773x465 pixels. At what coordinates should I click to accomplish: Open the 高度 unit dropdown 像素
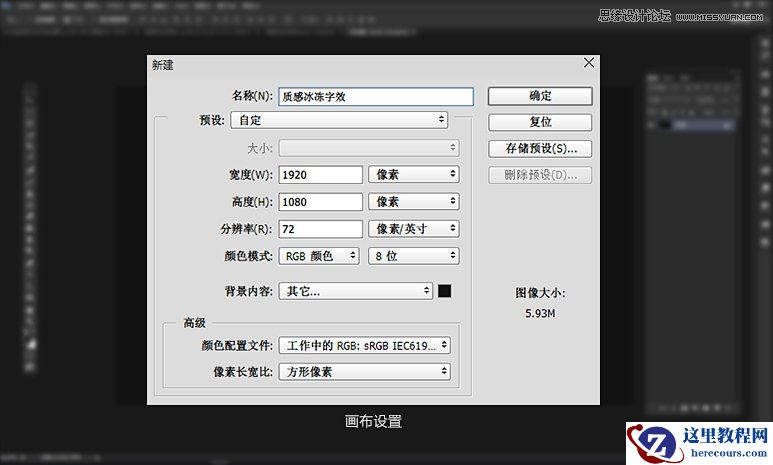point(414,201)
